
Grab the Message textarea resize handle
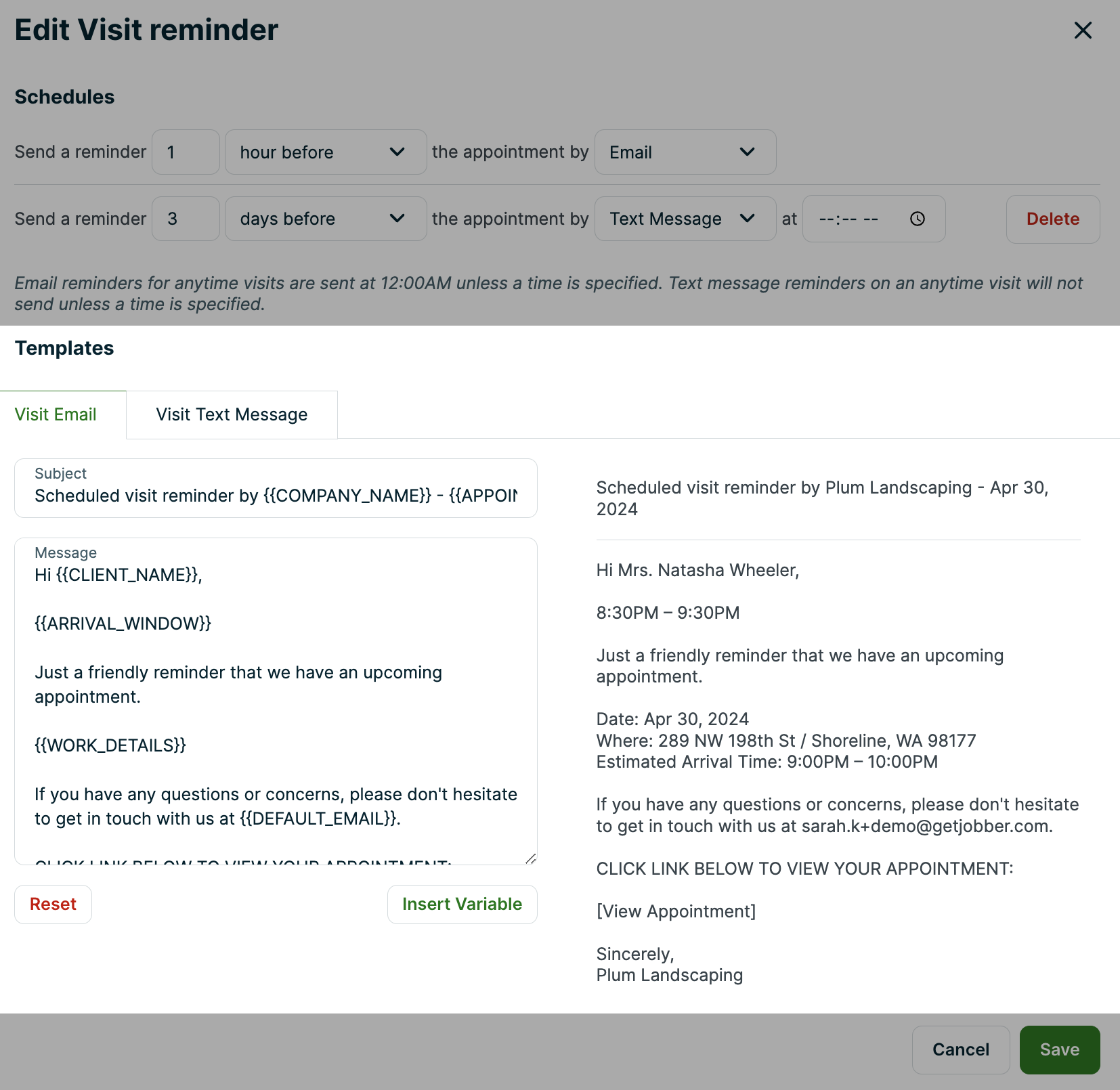[531, 858]
